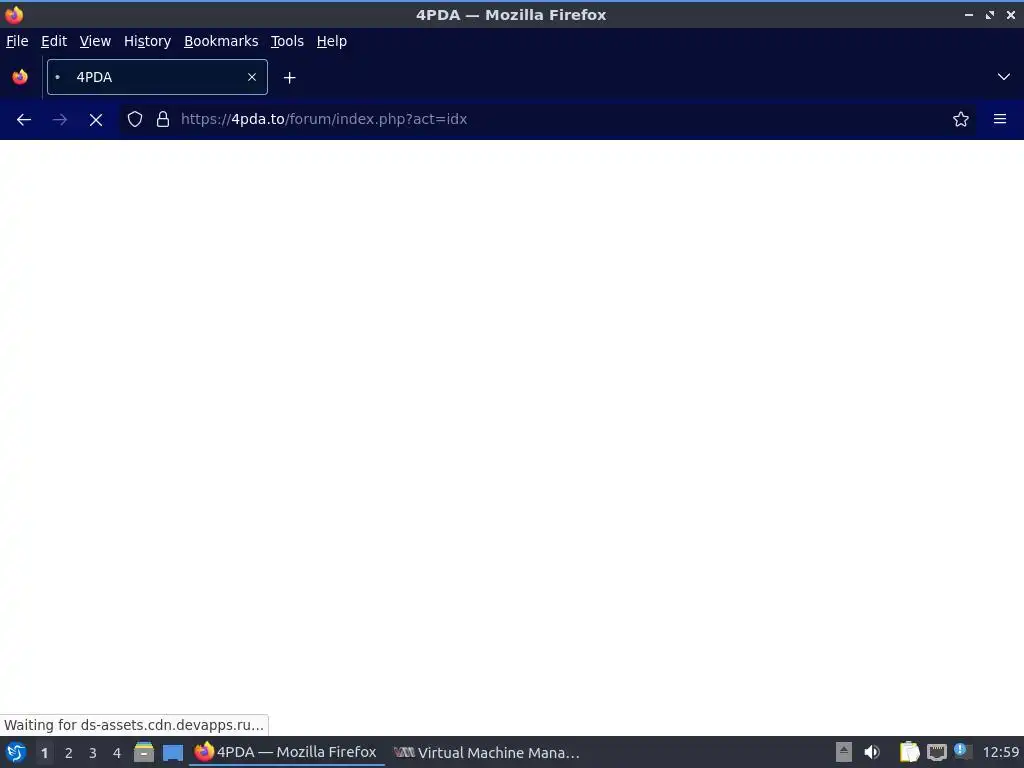The image size is (1024, 768).
Task: Open the tracking protection shield icon
Action: (x=135, y=119)
